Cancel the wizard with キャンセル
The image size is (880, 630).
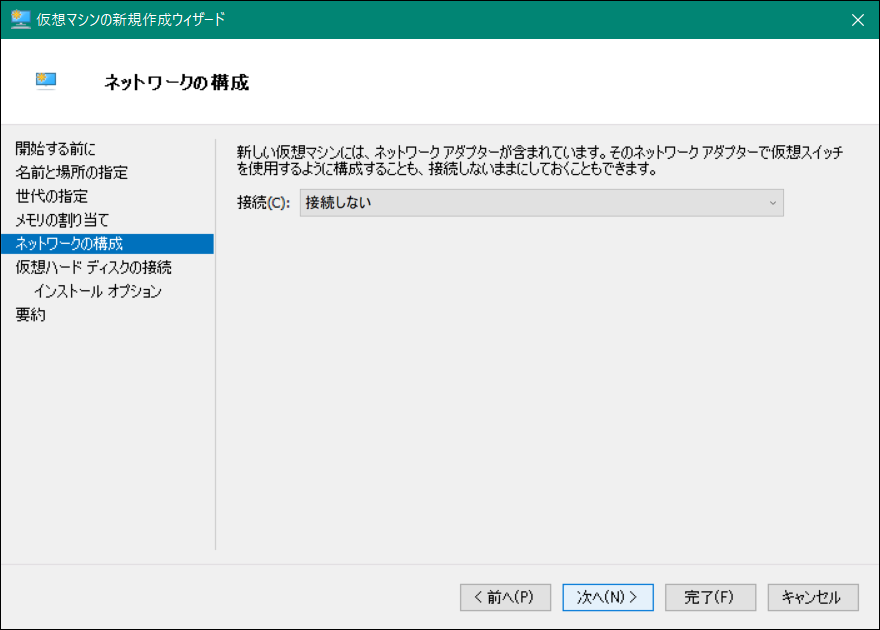[813, 597]
